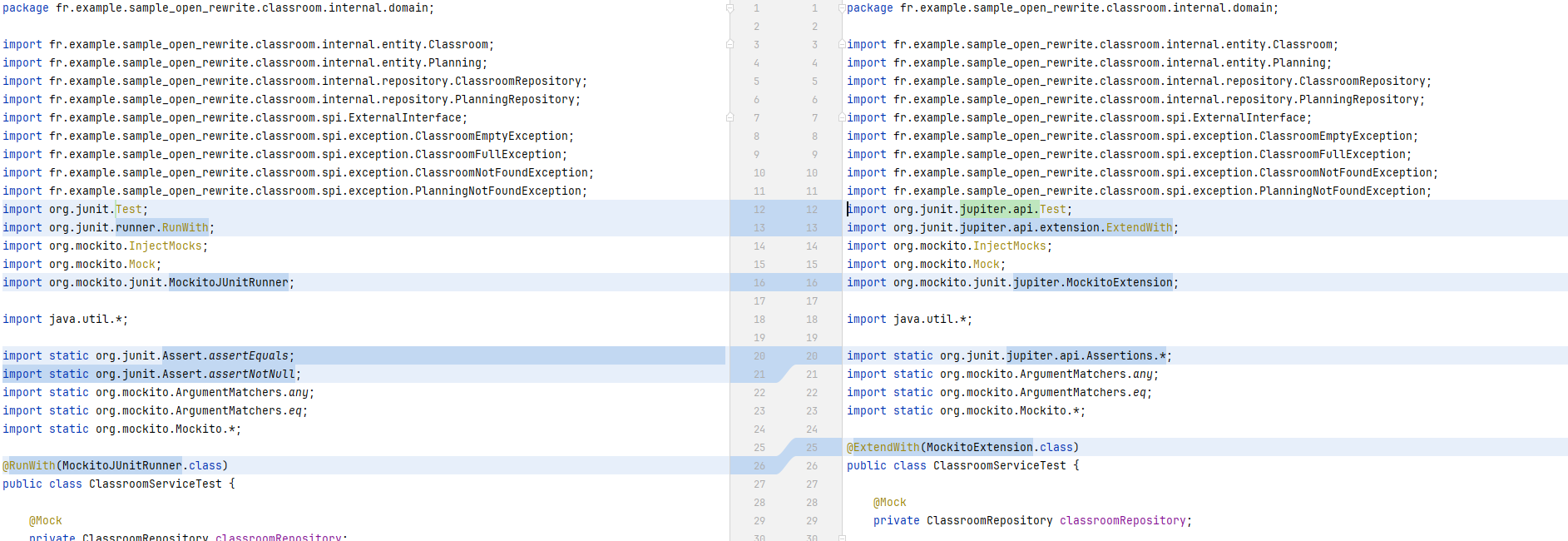Click line number 25 in right gutter
This screenshot has width=1568, height=541.
(812, 448)
